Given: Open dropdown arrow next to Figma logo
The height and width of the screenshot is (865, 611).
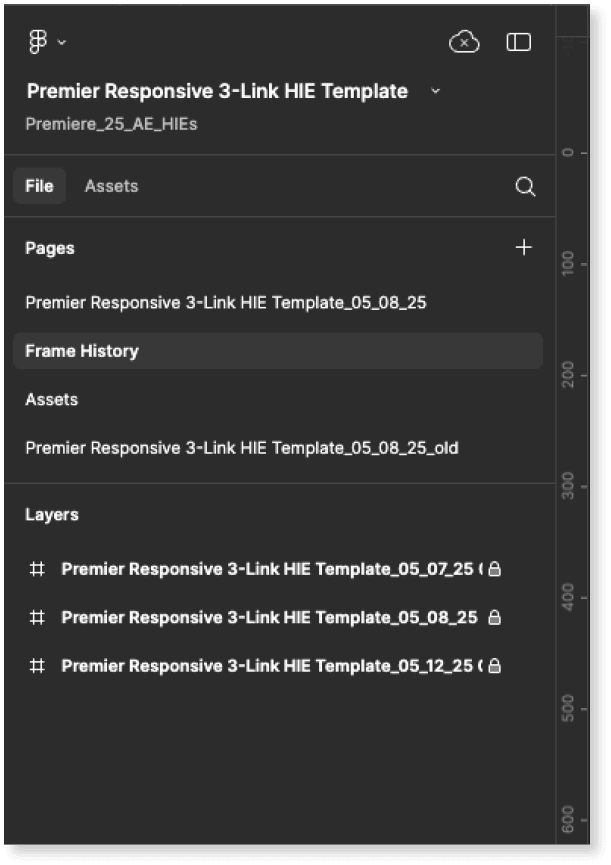Looking at the screenshot, I should pos(62,42).
